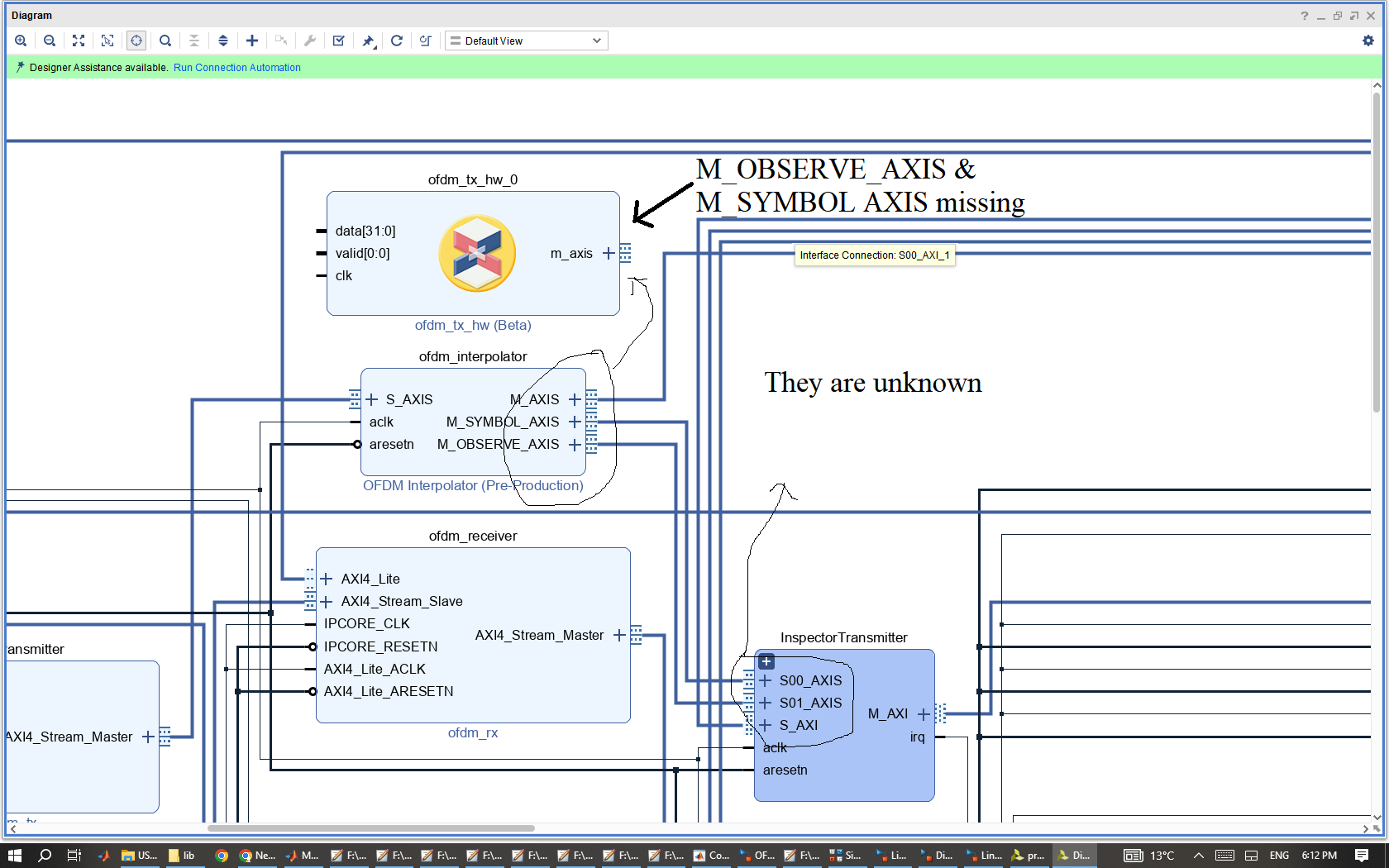Click the horizontal scrollbar of the diagram
This screenshot has height=868, width=1389.
370,827
